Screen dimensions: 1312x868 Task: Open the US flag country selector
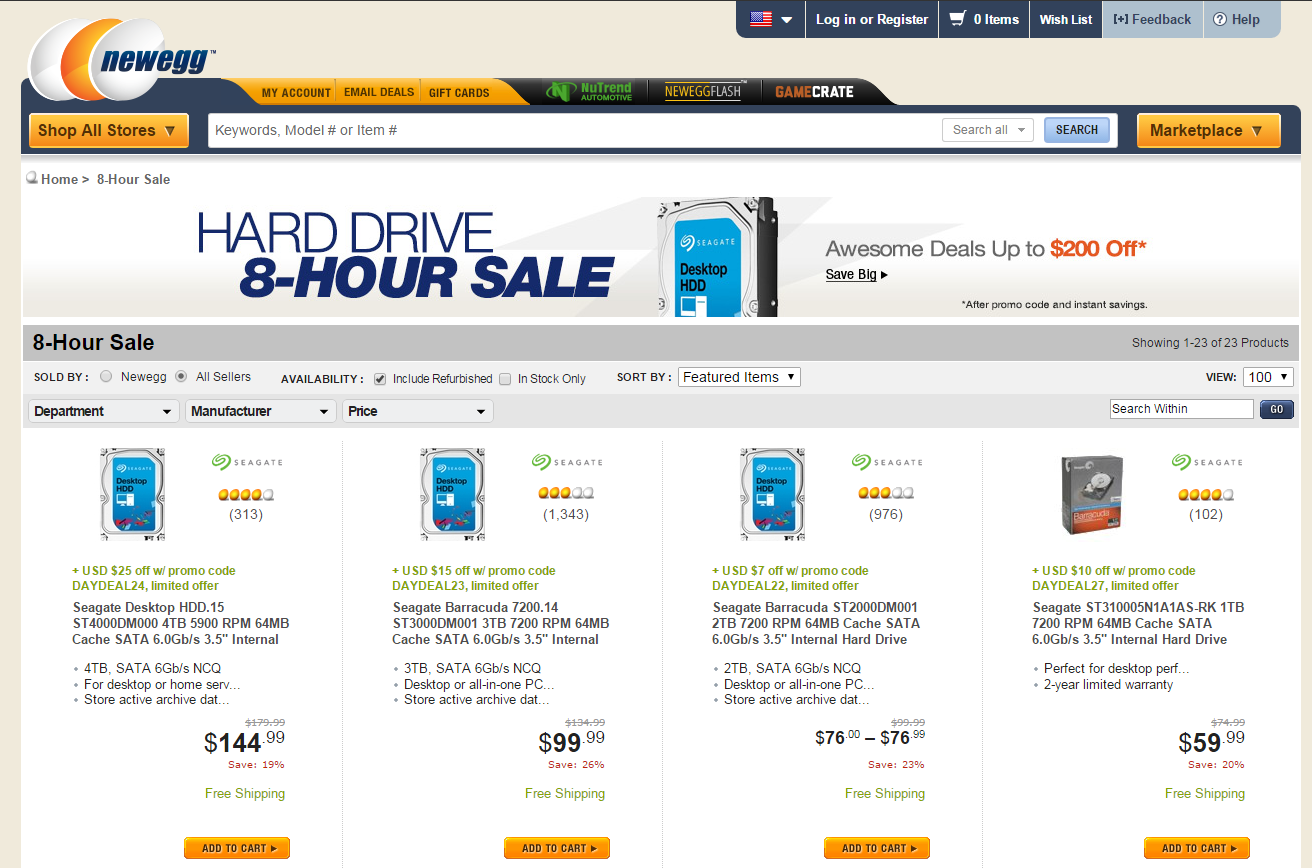pos(771,19)
